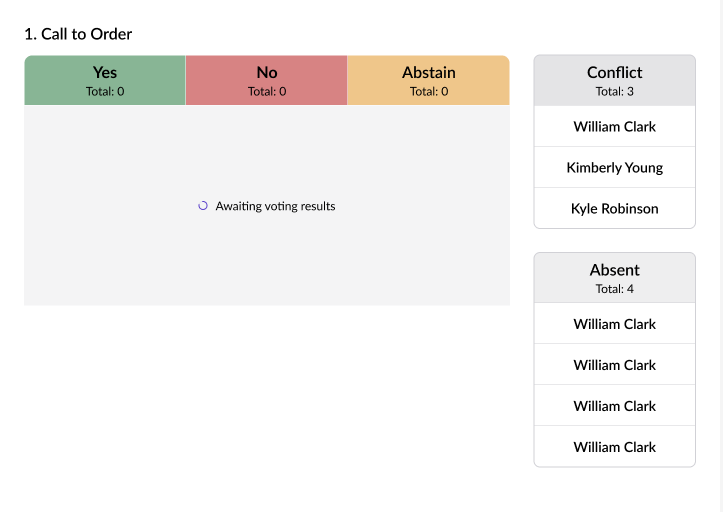Click 'Total: 3' in the Conflict panel
Viewport: 723px width, 512px height.
pos(614,91)
